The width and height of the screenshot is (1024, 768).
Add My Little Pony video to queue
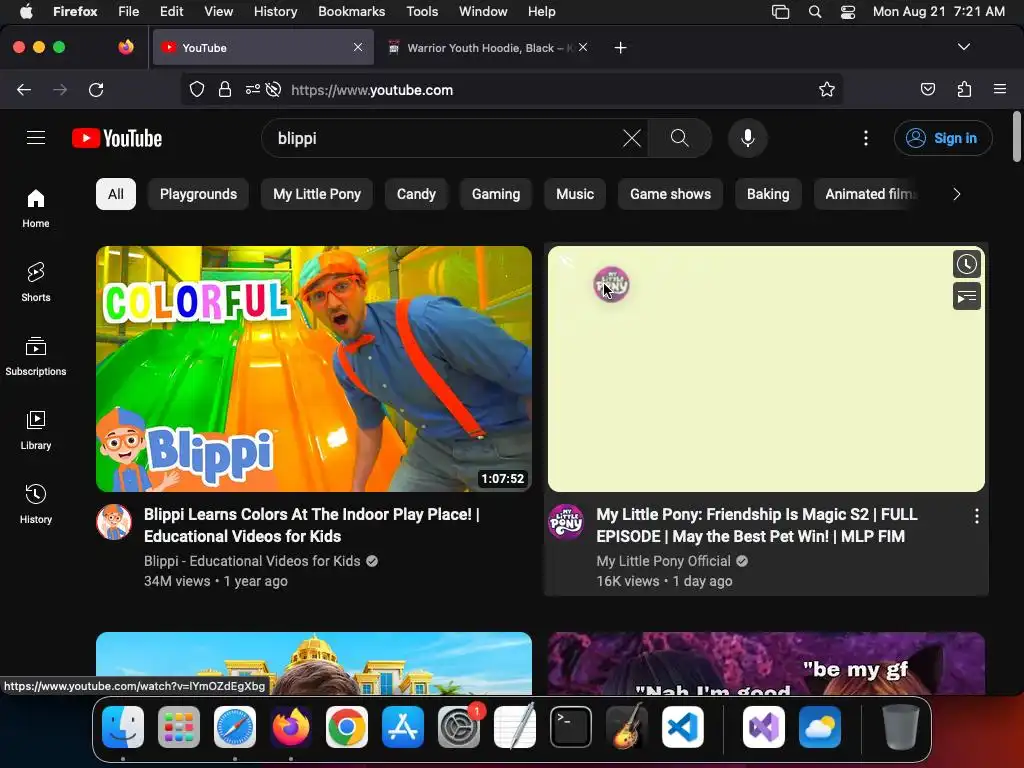click(967, 296)
